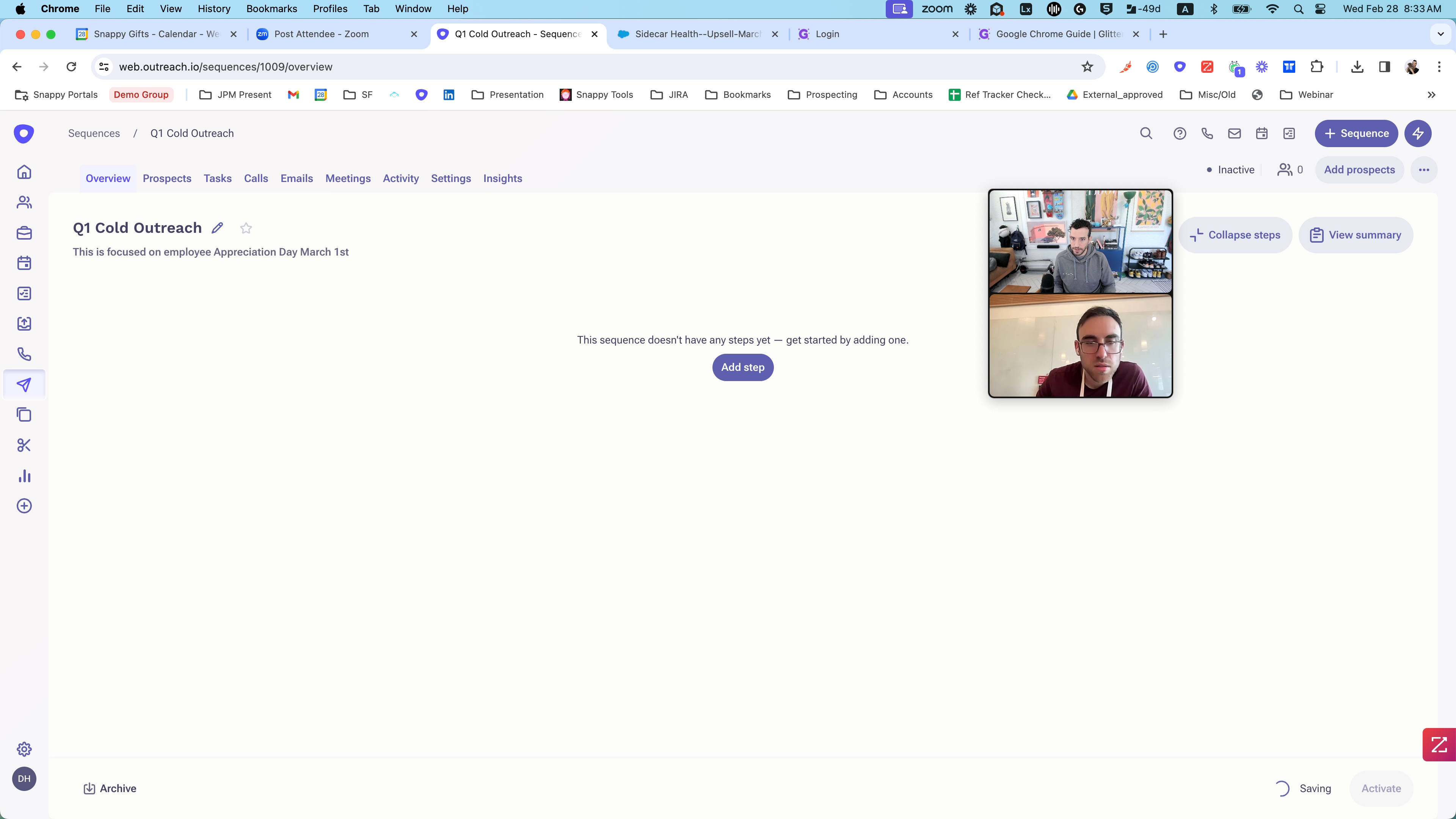Open the Reports bar chart sidebar icon
The height and width of the screenshot is (819, 1456).
coord(24,476)
